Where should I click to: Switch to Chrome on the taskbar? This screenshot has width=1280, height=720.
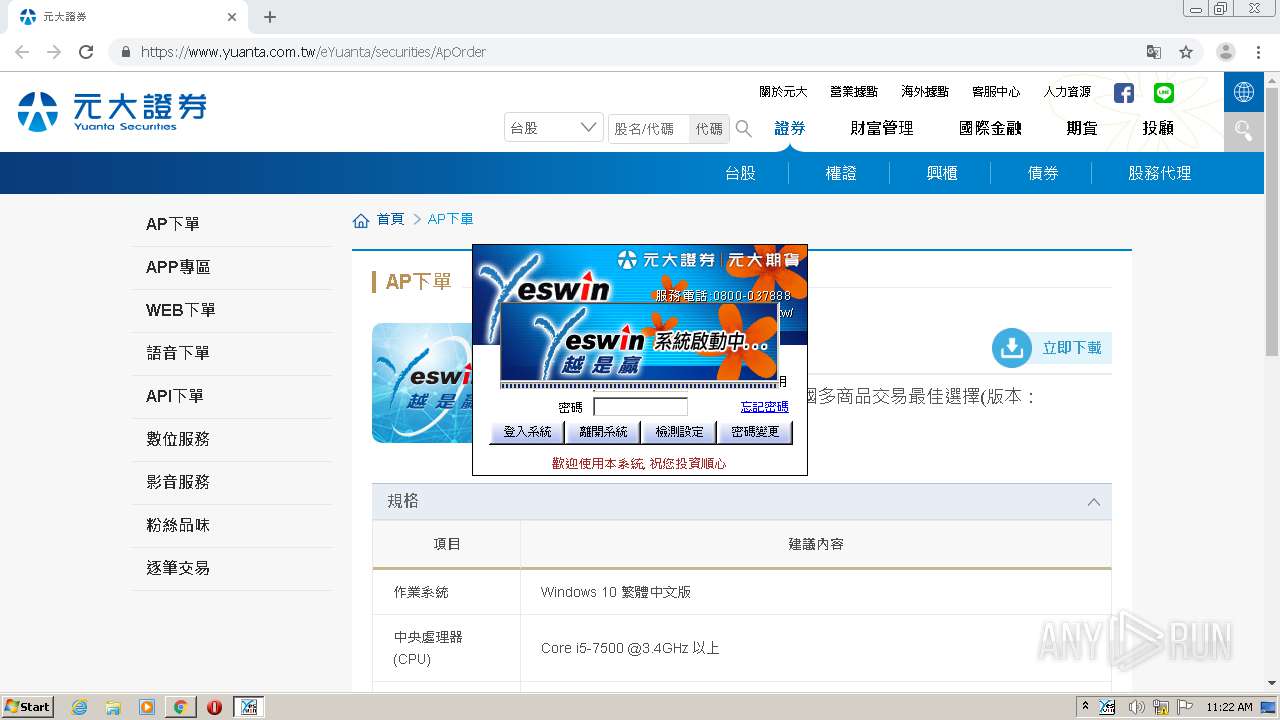tap(180, 707)
